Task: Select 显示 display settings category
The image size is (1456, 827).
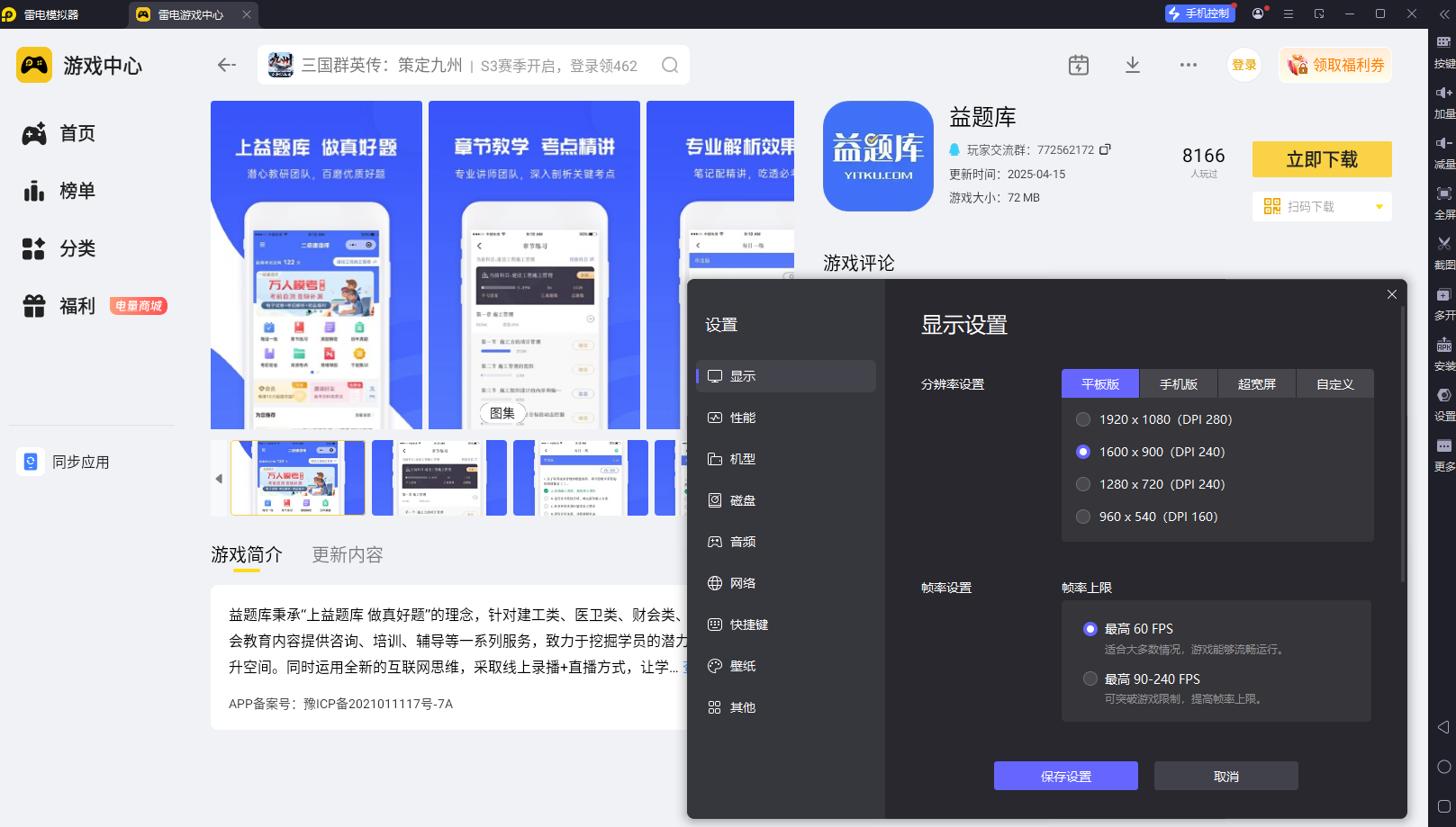Action: (786, 376)
